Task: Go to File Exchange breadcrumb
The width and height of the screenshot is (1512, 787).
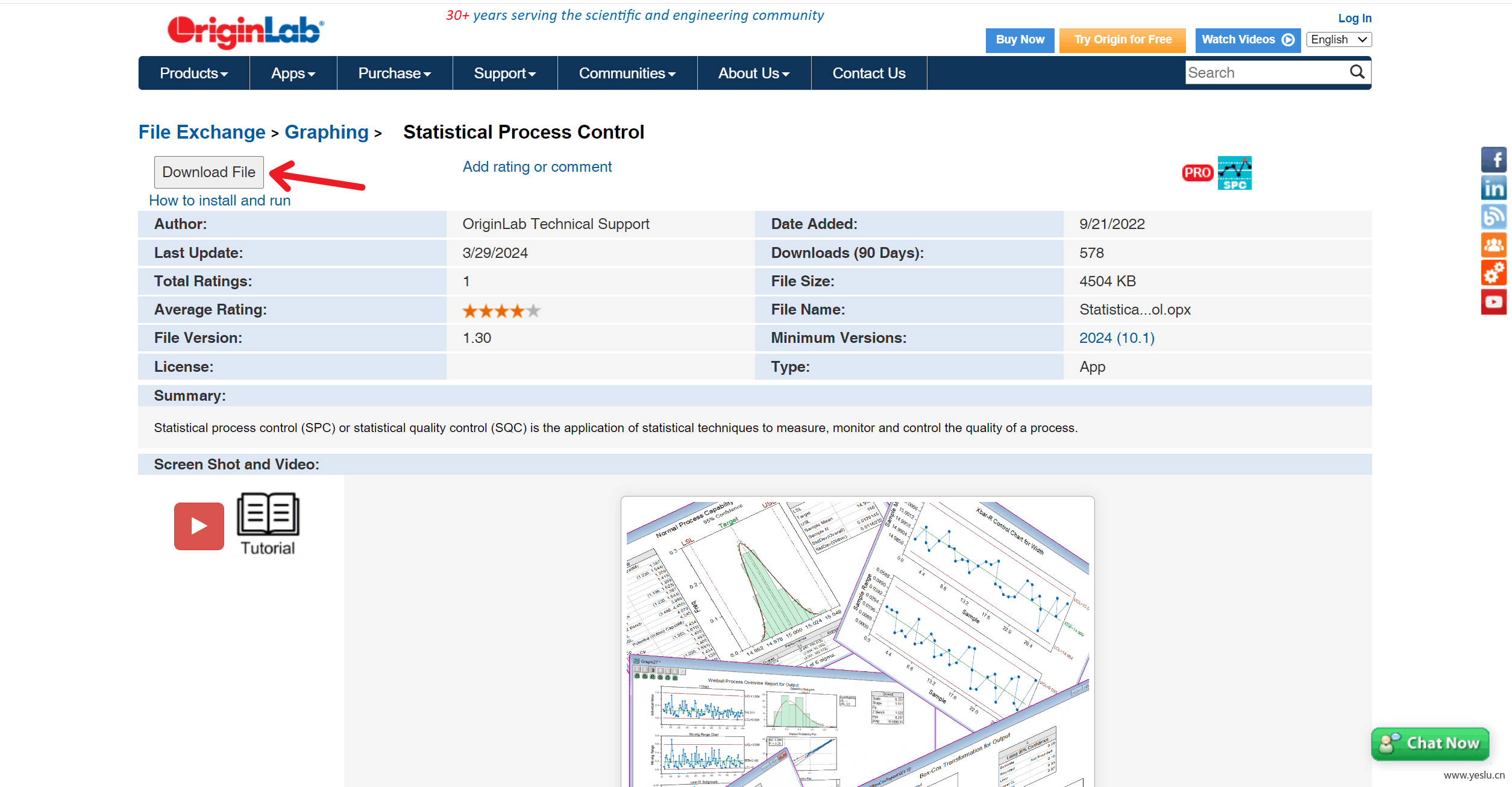Action: 202,132
